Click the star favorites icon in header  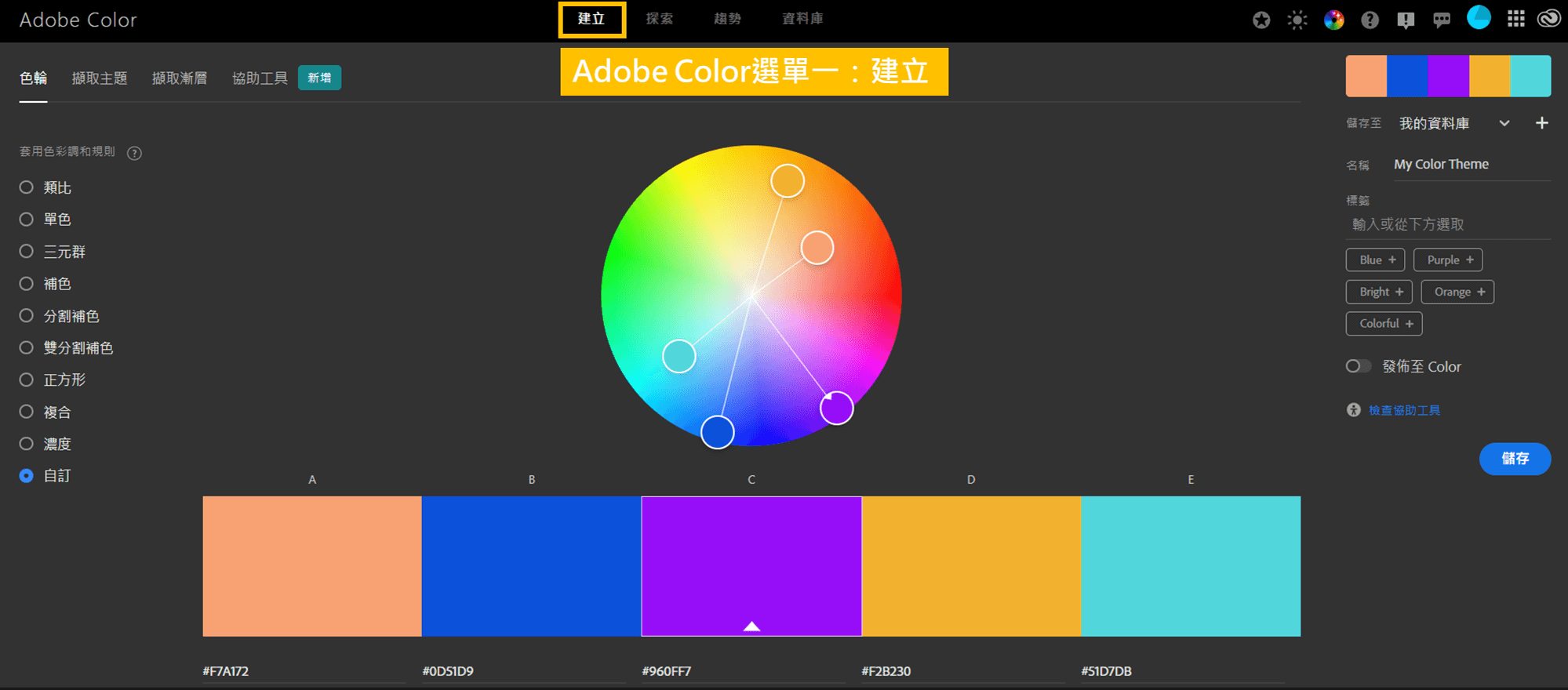[x=1261, y=20]
